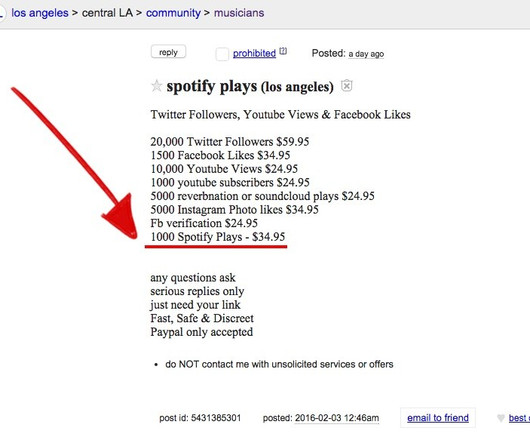530x443 pixels.
Task: Go to los angeles breadcrumb
Action: pos(40,13)
